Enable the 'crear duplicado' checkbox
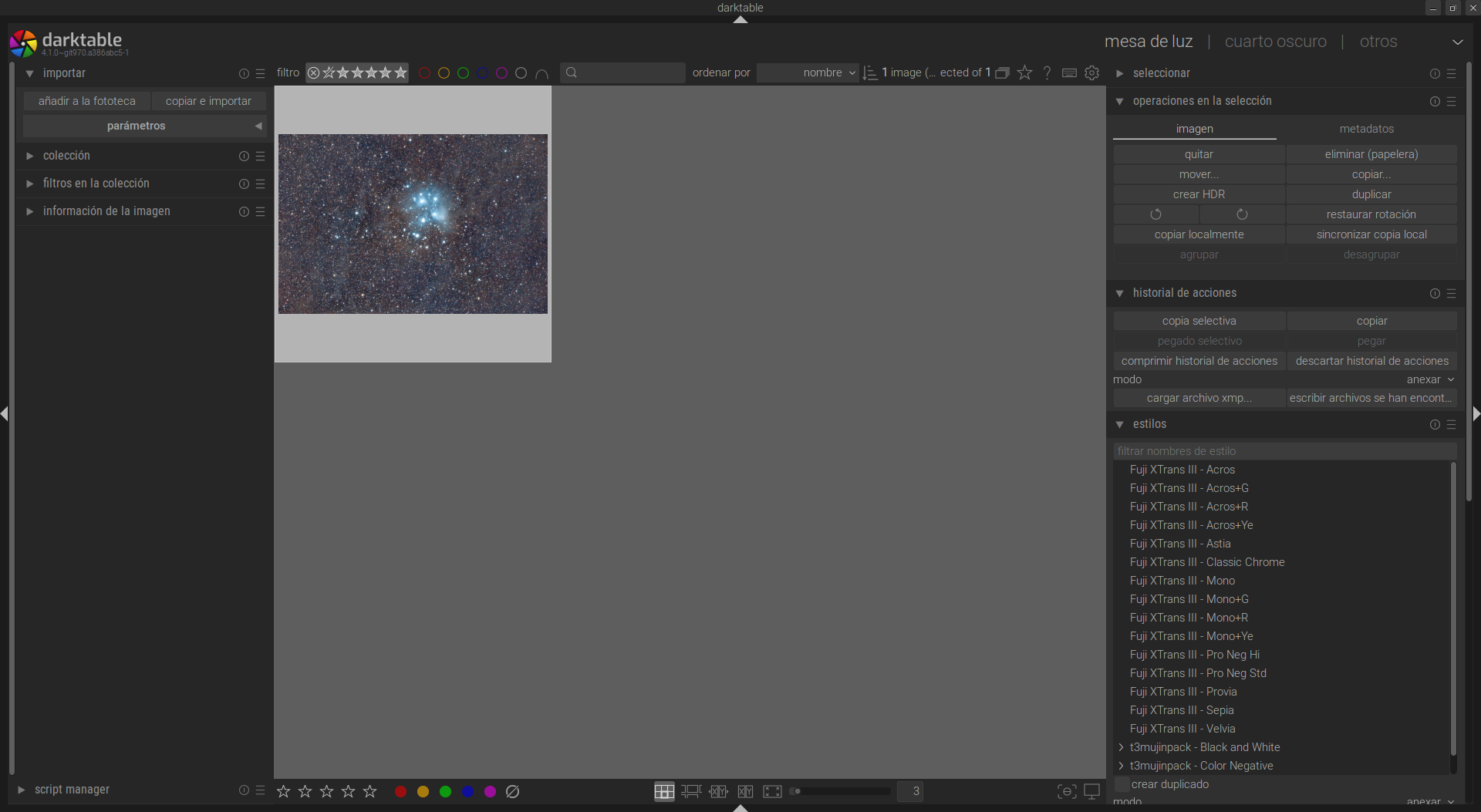 click(x=1122, y=784)
